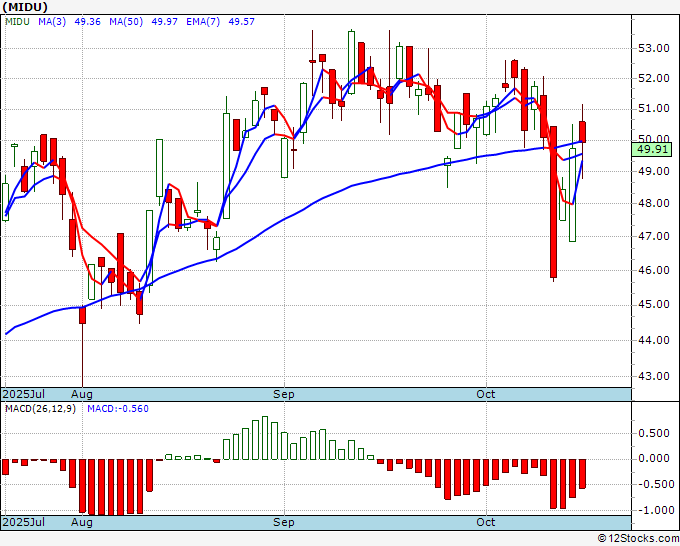Click the Oct label on price chart axis

click(x=486, y=394)
